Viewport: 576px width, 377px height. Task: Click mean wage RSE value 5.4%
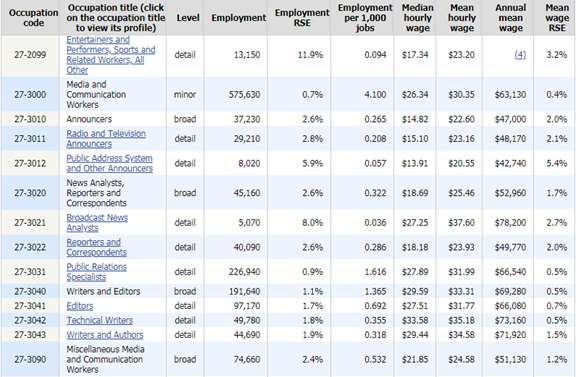click(x=557, y=164)
